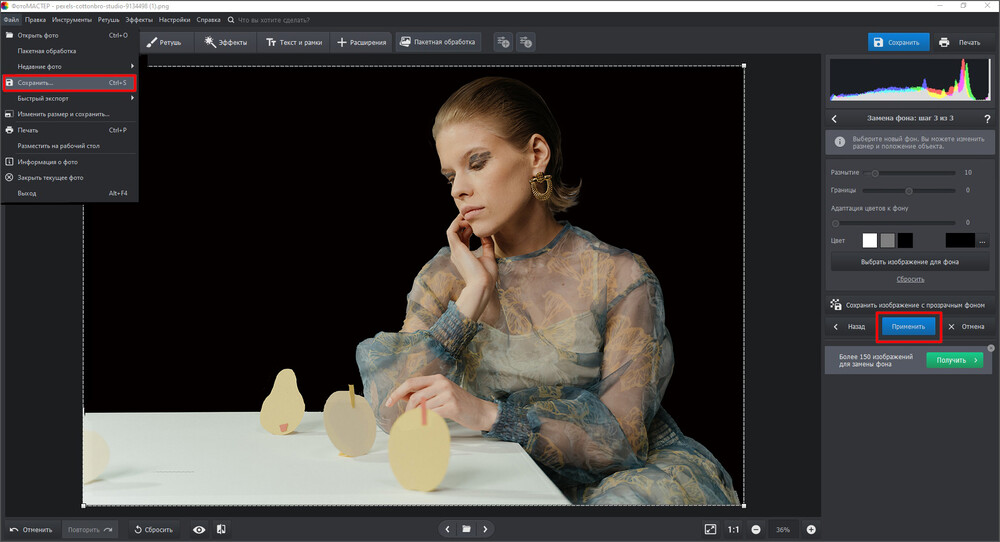The width and height of the screenshot is (1000, 542).
Task: Expand the Недавние фото submenu
Action: [x=68, y=66]
